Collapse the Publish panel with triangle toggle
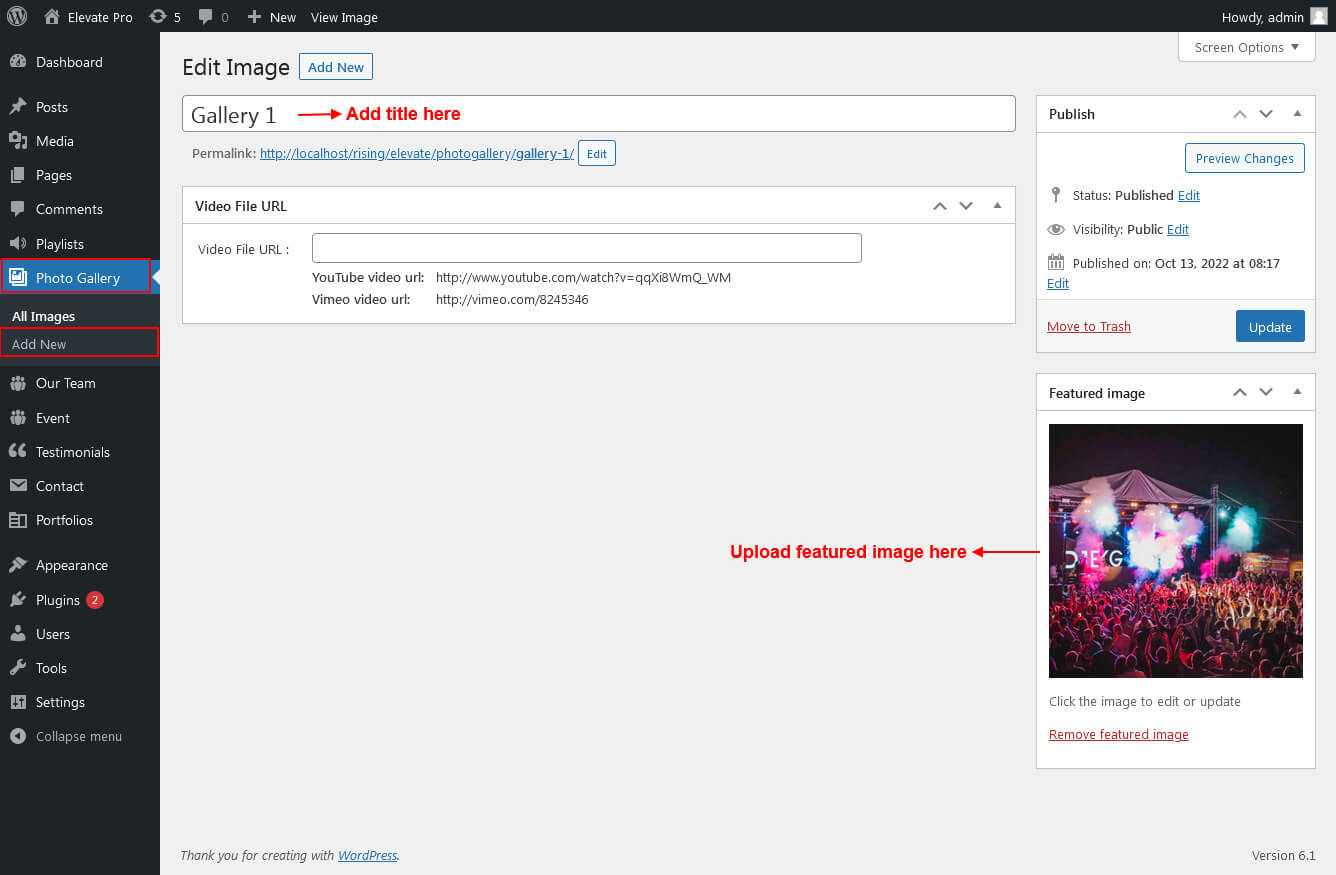Viewport: 1336px width, 875px height. [x=1297, y=114]
